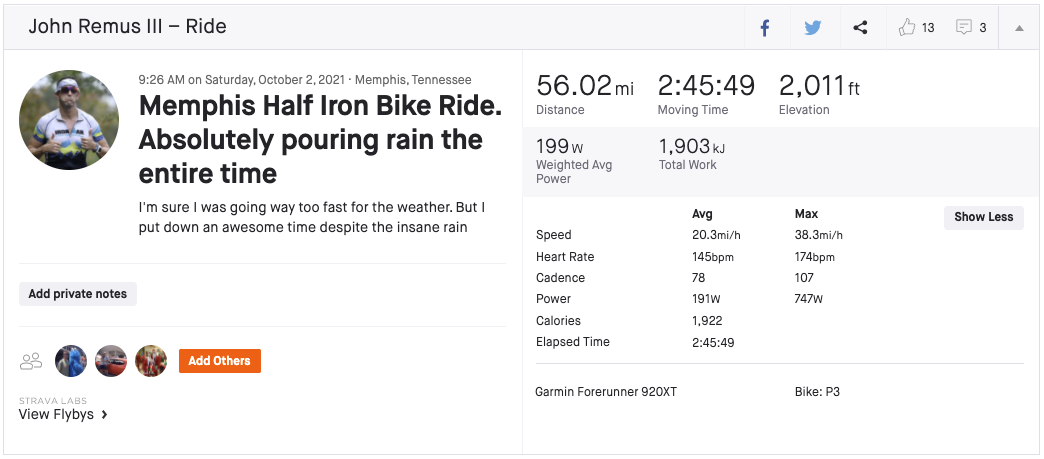Viewport: 1044px width, 459px height.
Task: Click the Show Less button
Action: 983,217
